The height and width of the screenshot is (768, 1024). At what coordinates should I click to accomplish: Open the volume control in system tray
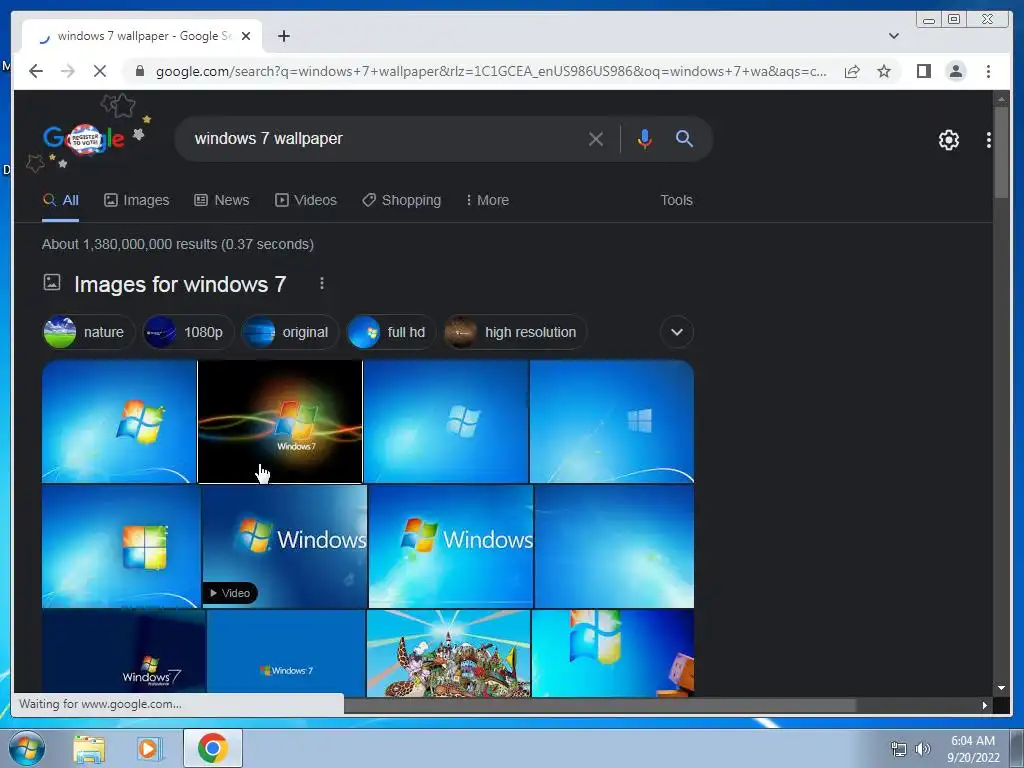[922, 748]
